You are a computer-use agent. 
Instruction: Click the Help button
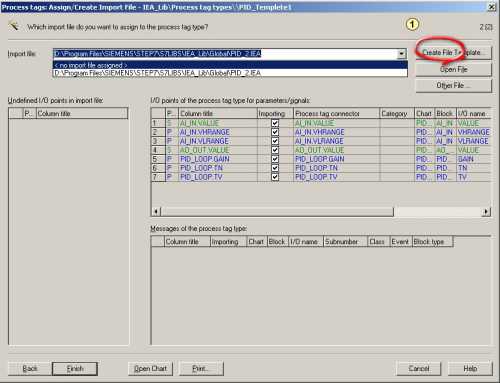(x=470, y=369)
